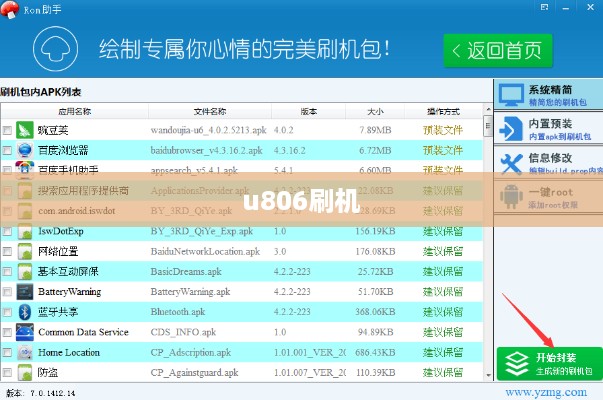Click the 蓝牙共享 Bluetooth icon
Screen dimensions: 603x400
[25, 312]
